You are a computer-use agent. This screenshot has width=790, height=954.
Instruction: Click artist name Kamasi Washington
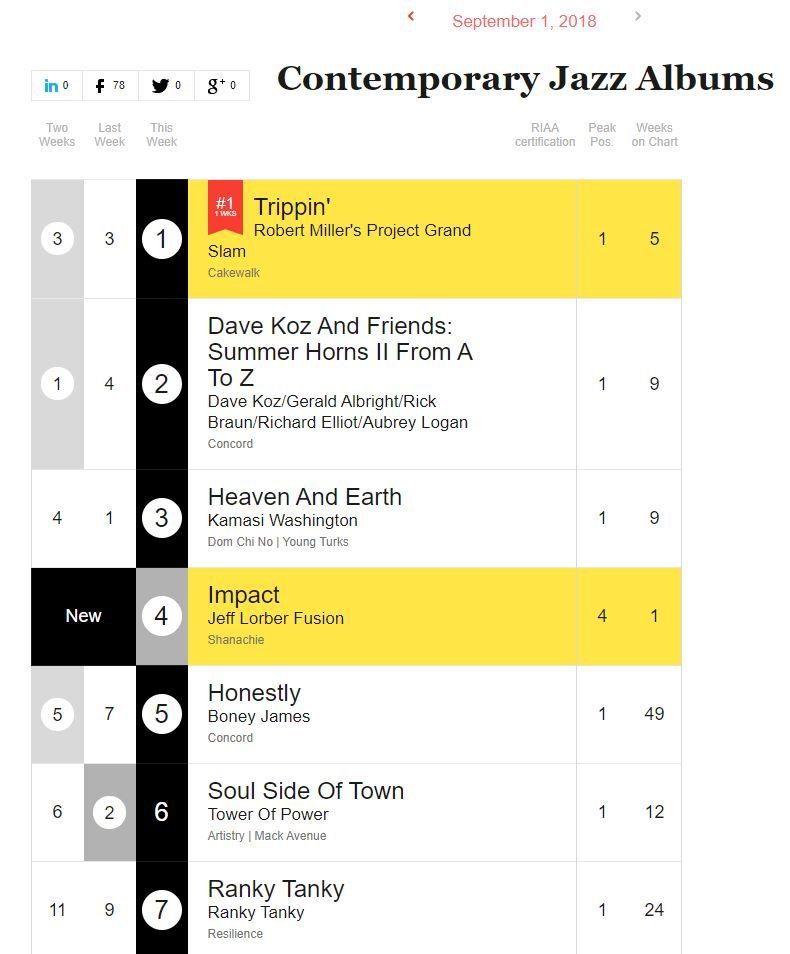point(282,520)
